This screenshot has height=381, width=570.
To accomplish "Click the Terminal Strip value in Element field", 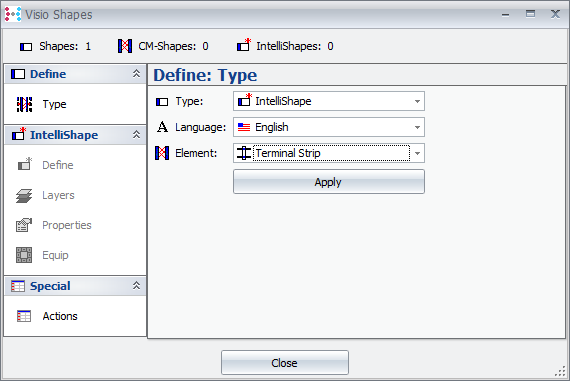I will pyautogui.click(x=288, y=153).
